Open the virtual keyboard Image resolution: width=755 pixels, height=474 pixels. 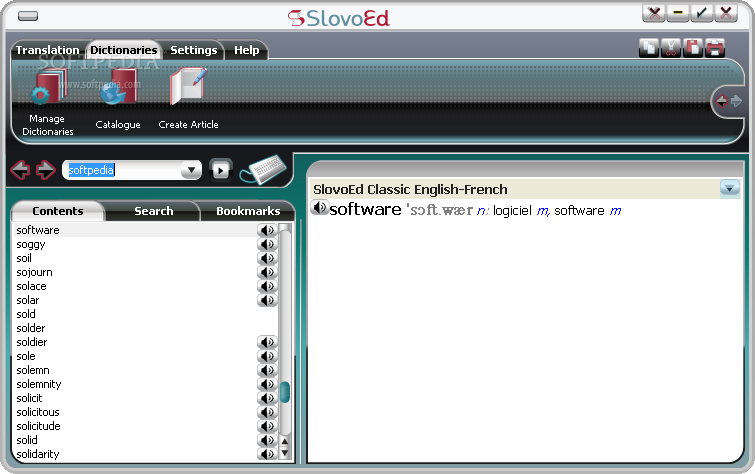264,169
